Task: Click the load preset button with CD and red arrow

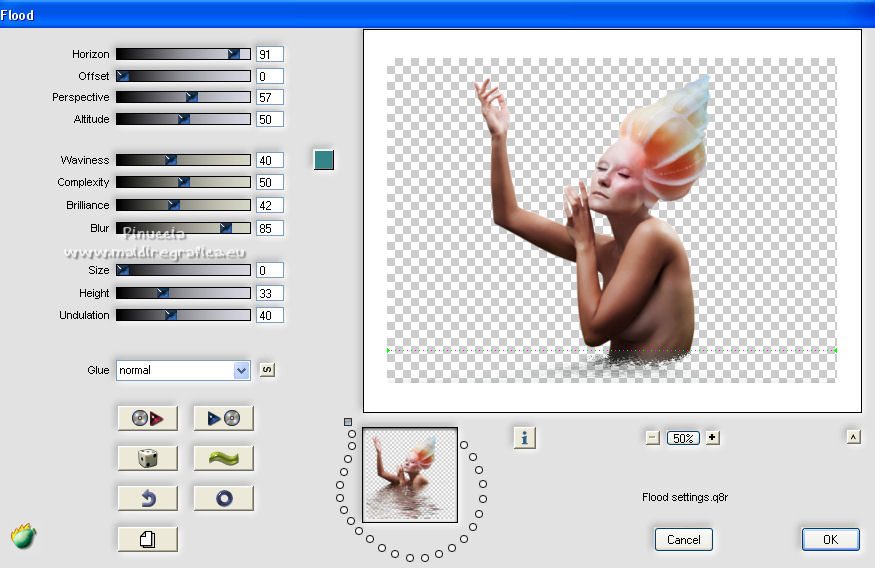Action: click(x=148, y=418)
